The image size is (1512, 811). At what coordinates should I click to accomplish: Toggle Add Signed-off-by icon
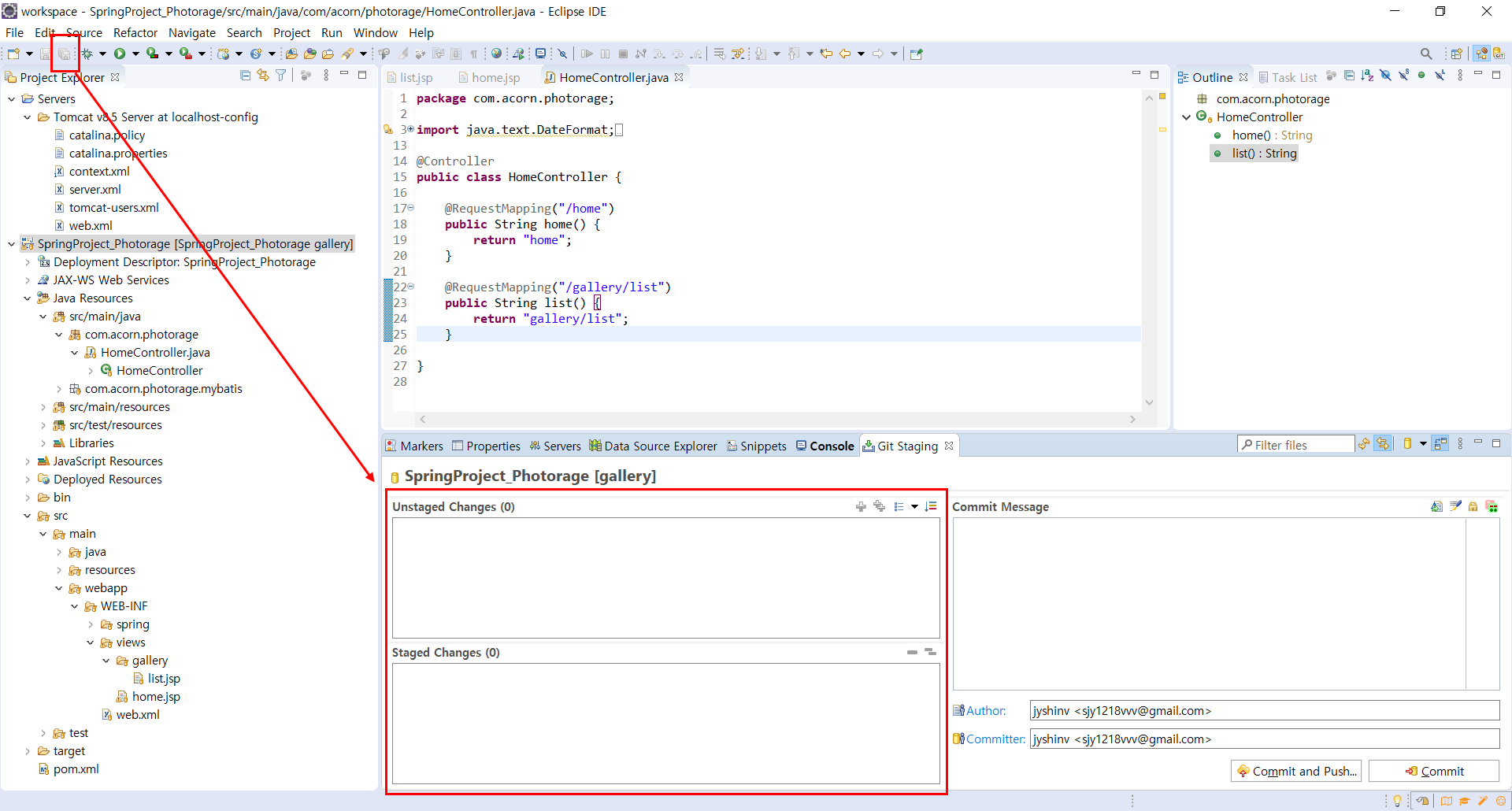(x=1455, y=506)
